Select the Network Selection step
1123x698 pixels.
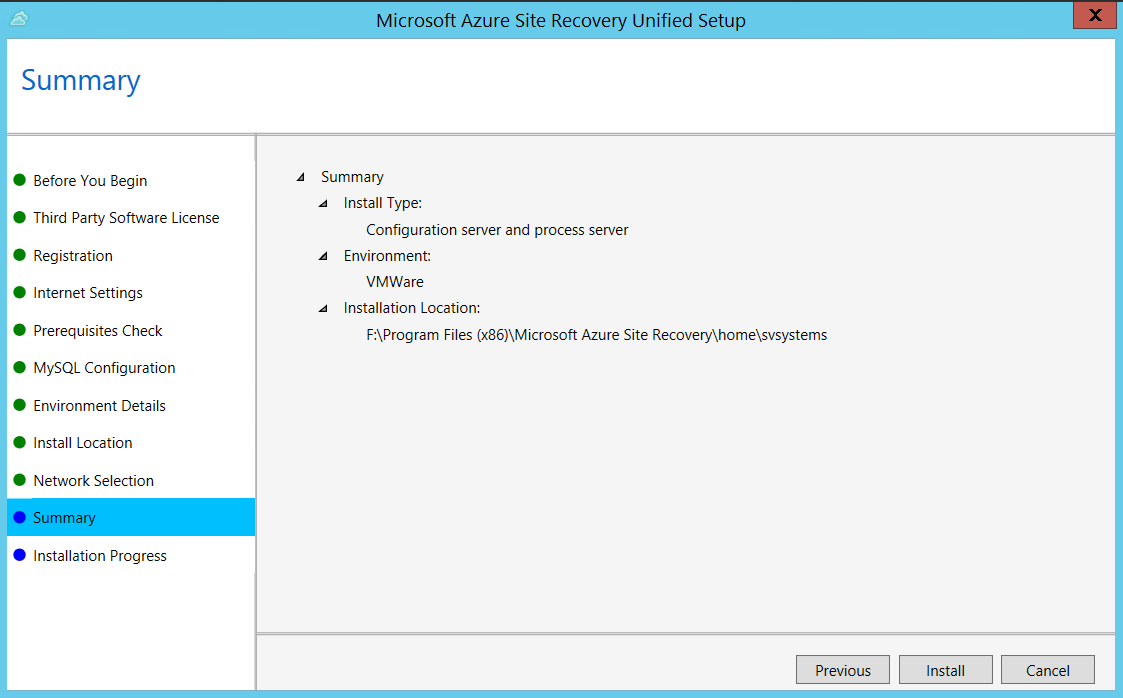(x=94, y=481)
